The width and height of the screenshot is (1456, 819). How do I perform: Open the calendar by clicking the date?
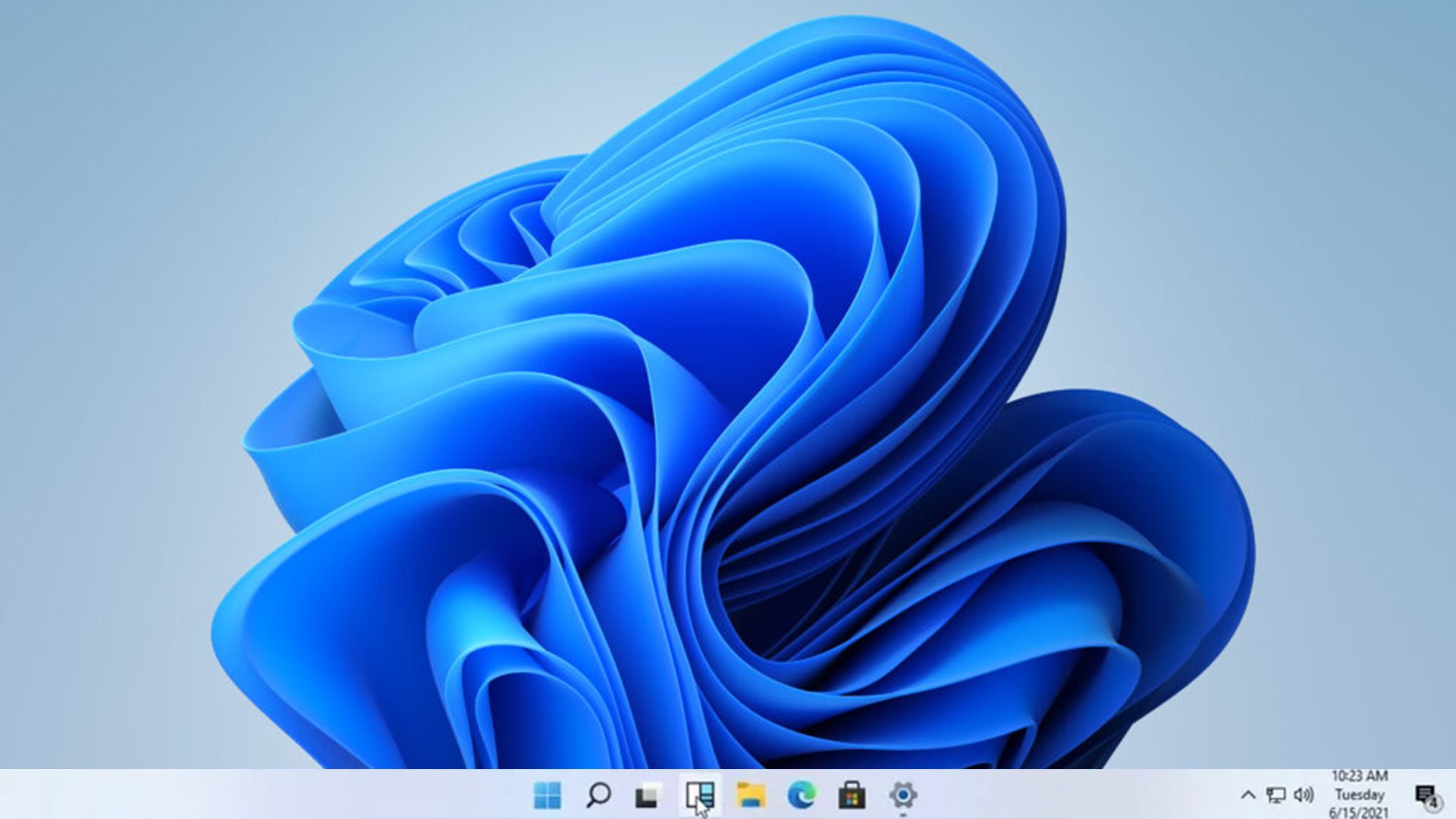pos(1360,811)
